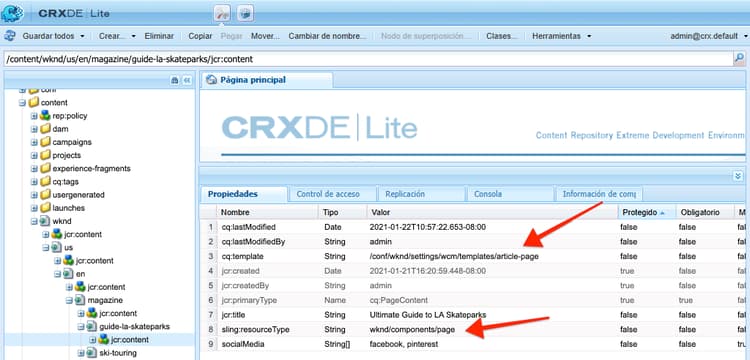Select the ski-touring page node icon
This screenshot has width=750, height=360.
click(x=91, y=353)
